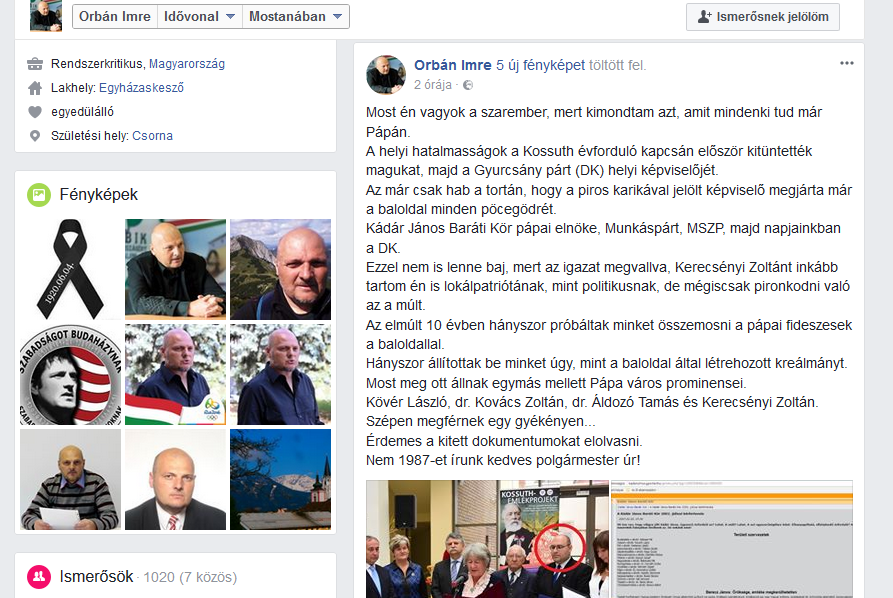This screenshot has width=893, height=598.
Task: Open the profile avatar beside the post
Action: point(386,75)
